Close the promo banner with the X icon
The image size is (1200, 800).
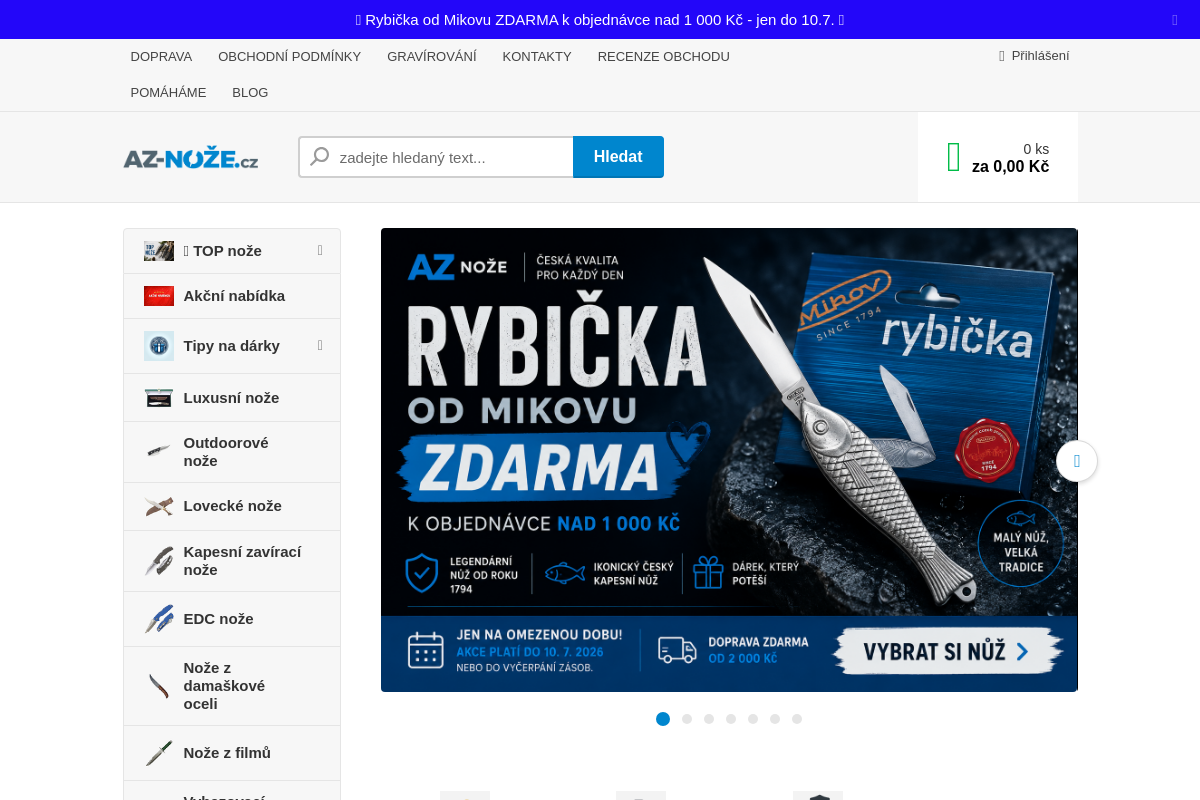(1175, 20)
